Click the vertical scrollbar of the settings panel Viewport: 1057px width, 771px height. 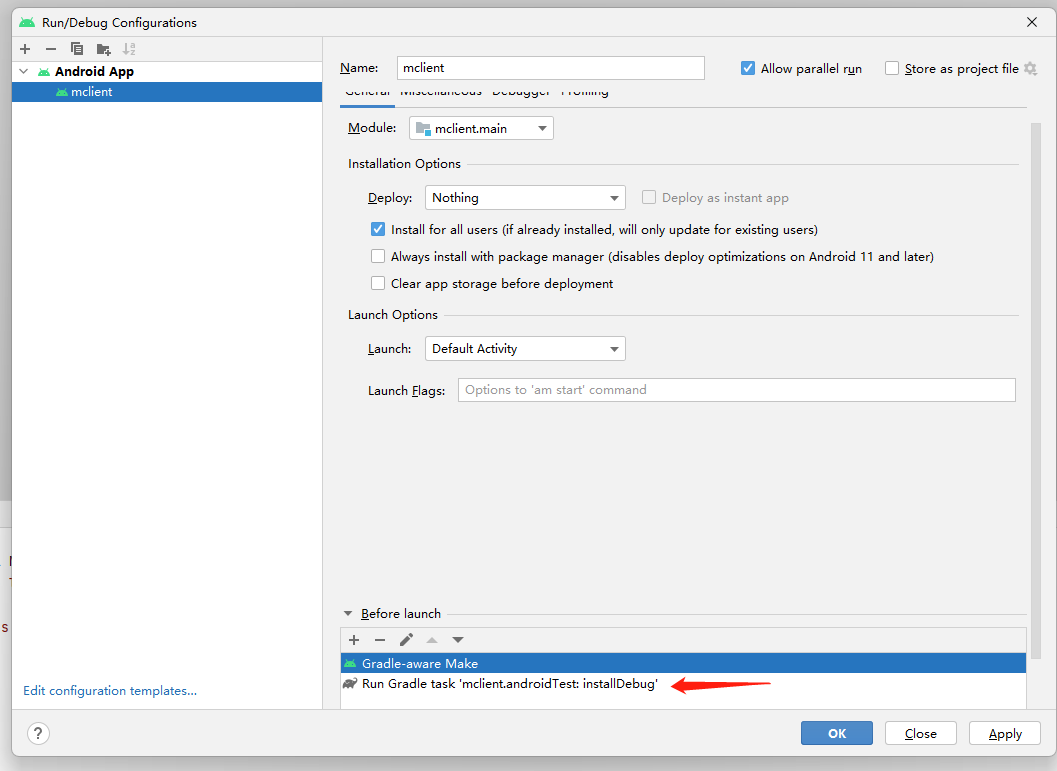click(1036, 391)
